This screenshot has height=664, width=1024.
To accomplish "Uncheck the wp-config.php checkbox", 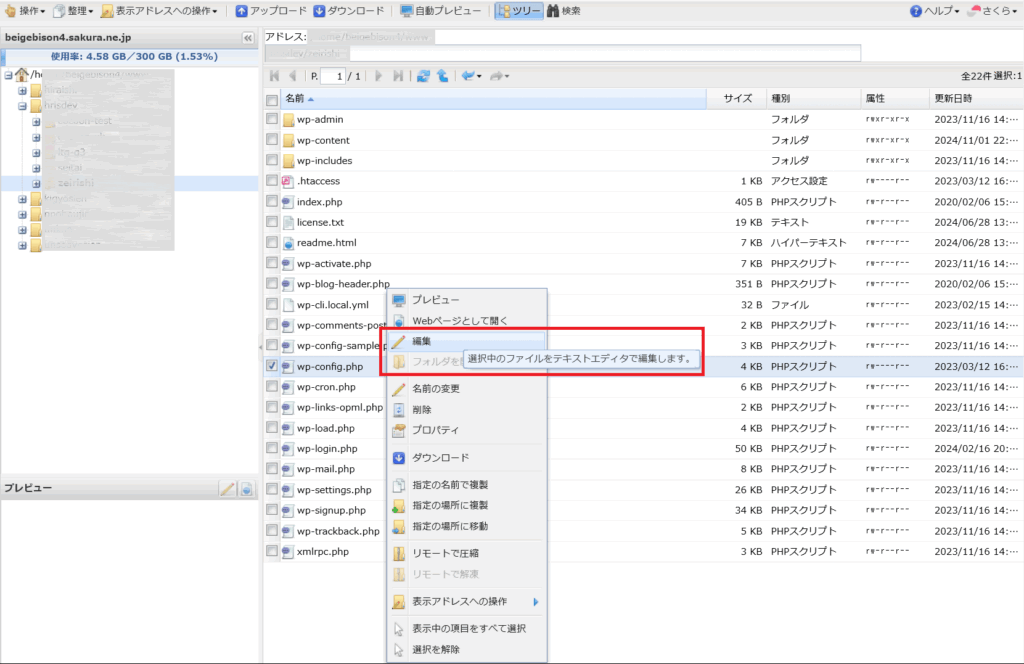I will 272,366.
